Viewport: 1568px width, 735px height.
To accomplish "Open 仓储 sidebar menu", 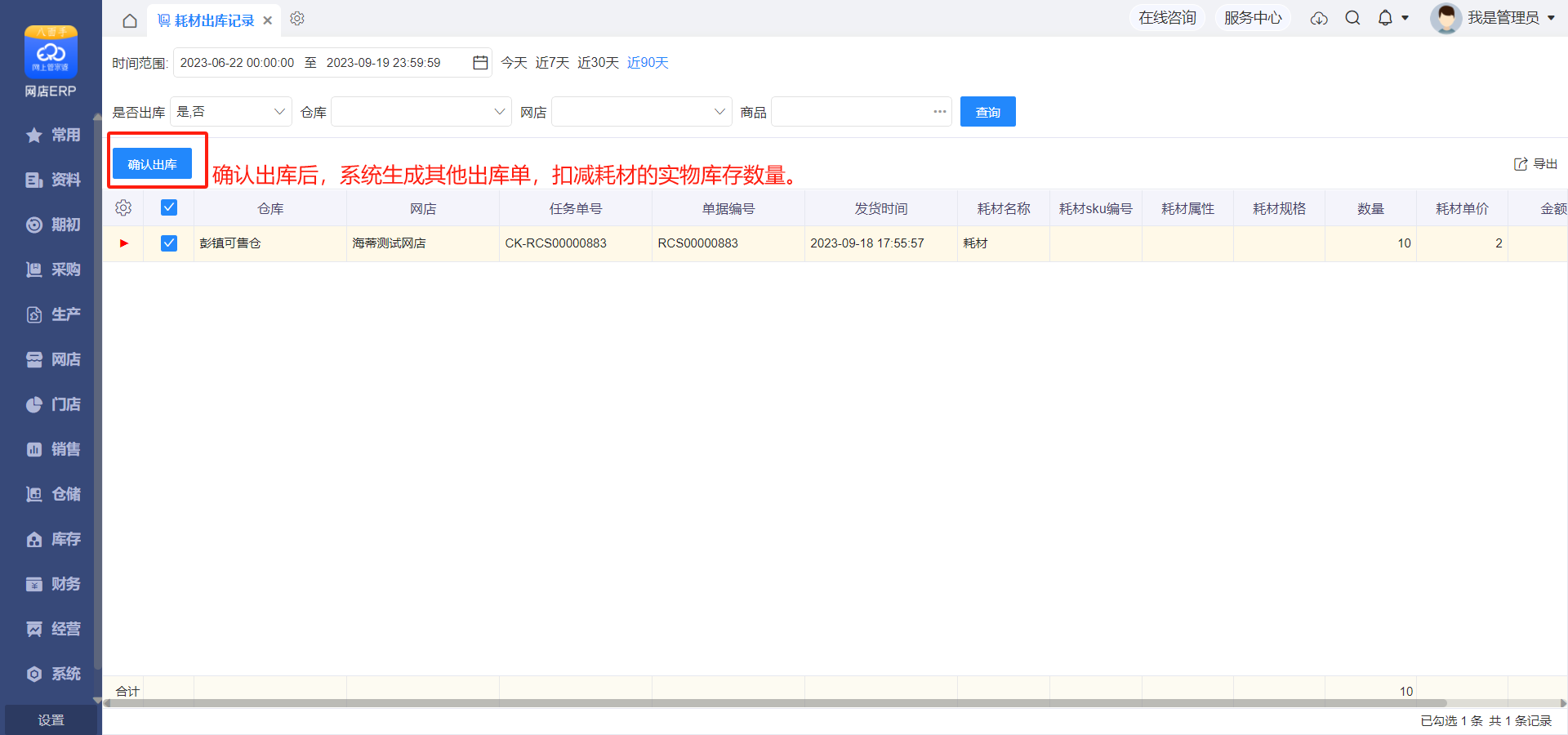I will [x=52, y=494].
